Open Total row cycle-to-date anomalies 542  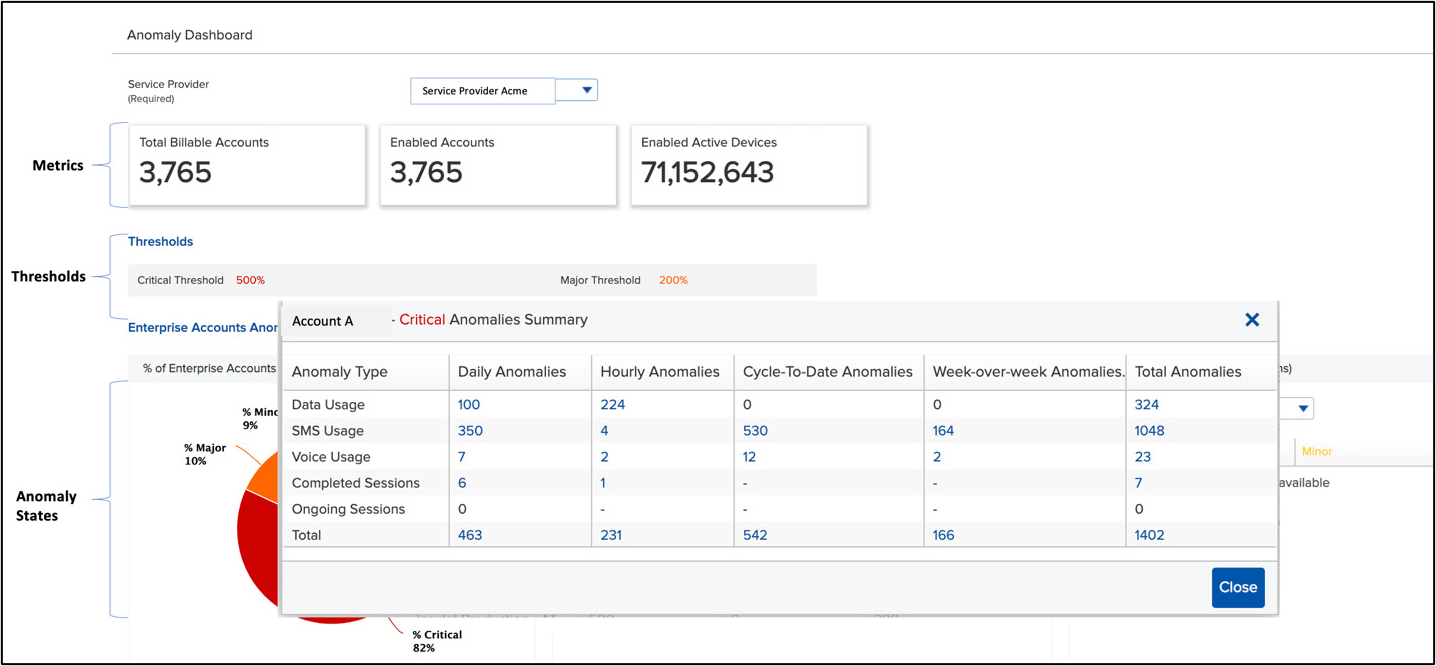click(755, 535)
